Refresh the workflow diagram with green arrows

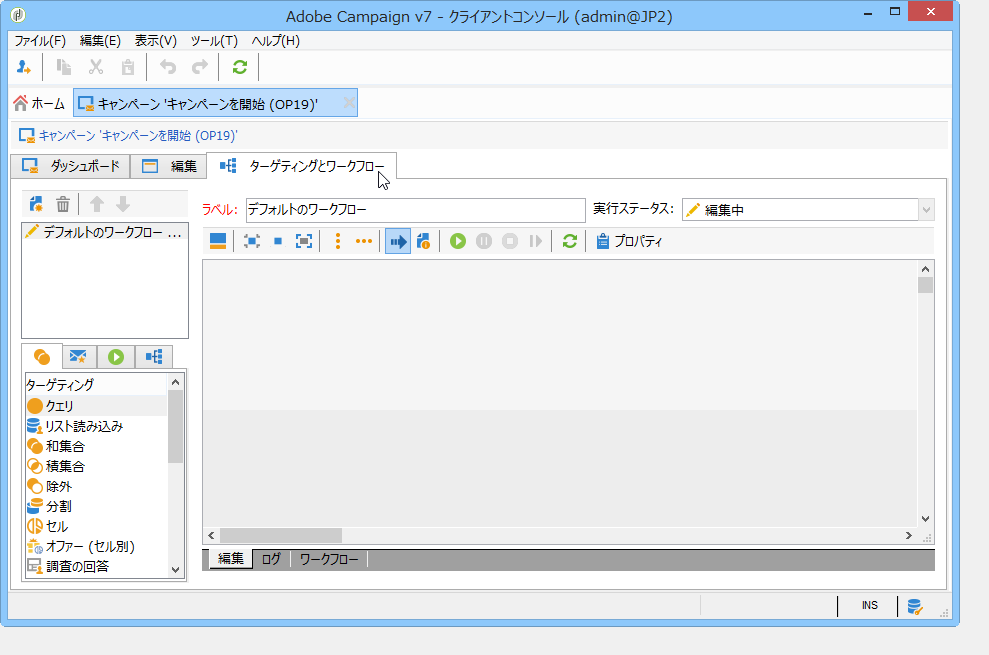tap(570, 241)
